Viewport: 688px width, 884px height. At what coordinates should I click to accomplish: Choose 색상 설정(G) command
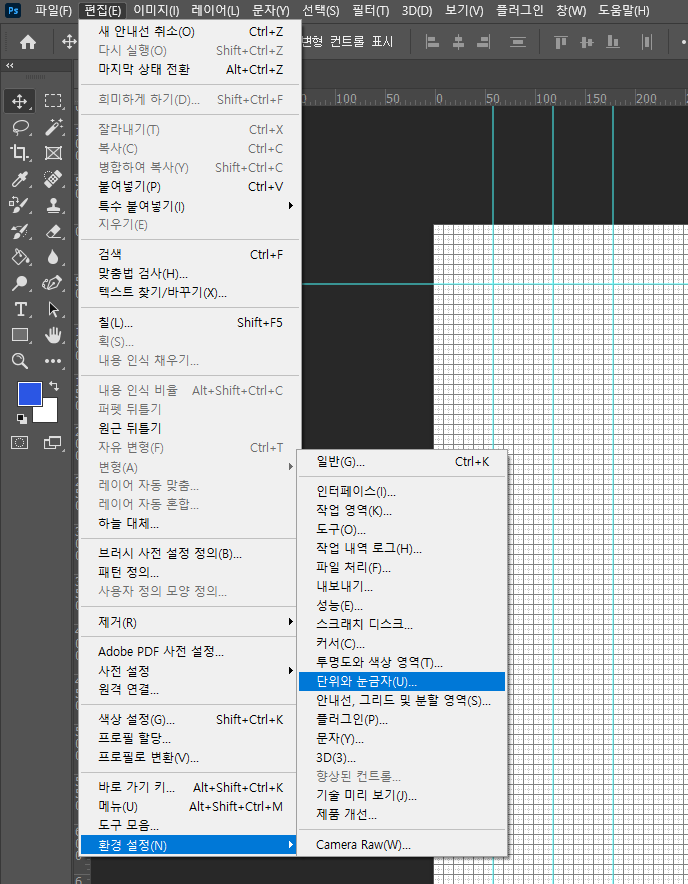click(190, 719)
